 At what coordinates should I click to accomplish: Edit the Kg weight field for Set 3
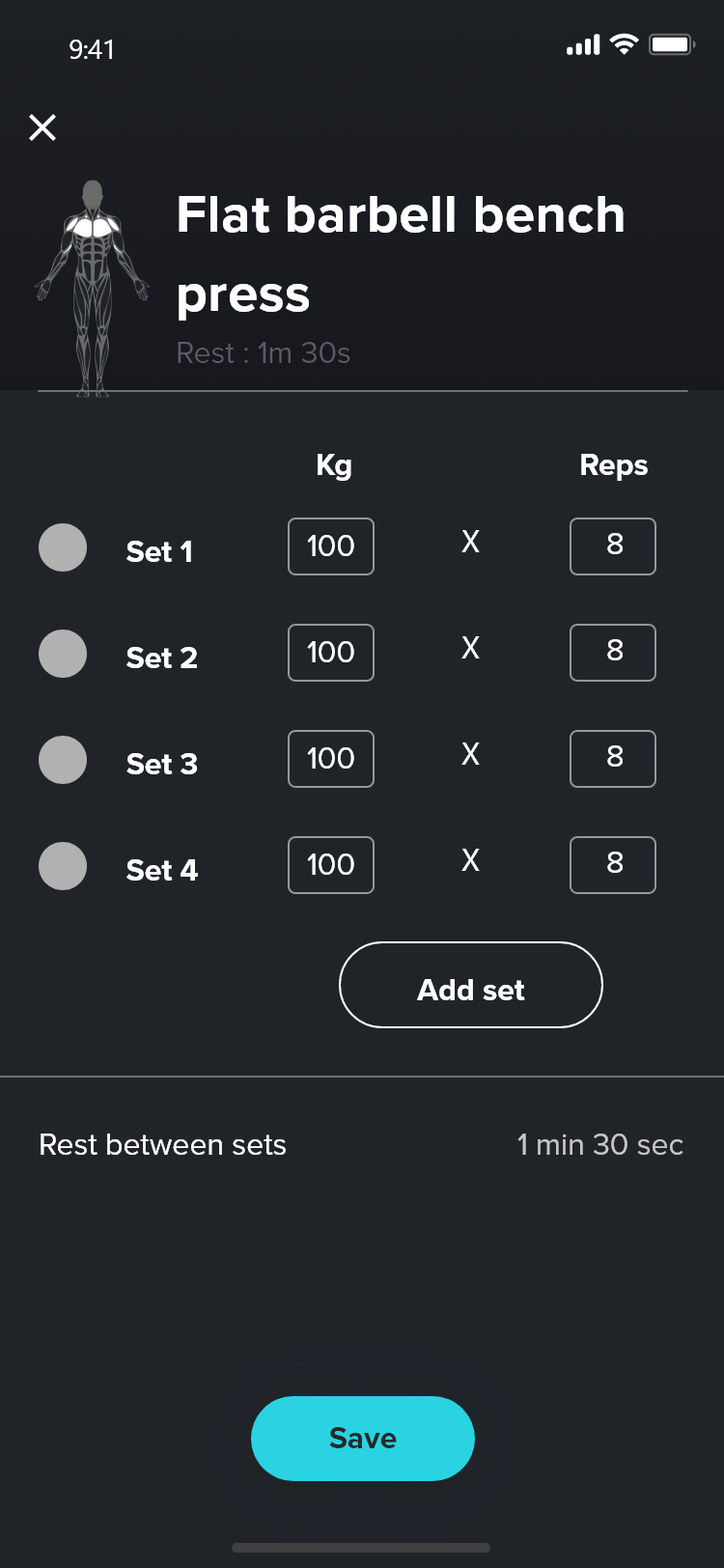331,759
